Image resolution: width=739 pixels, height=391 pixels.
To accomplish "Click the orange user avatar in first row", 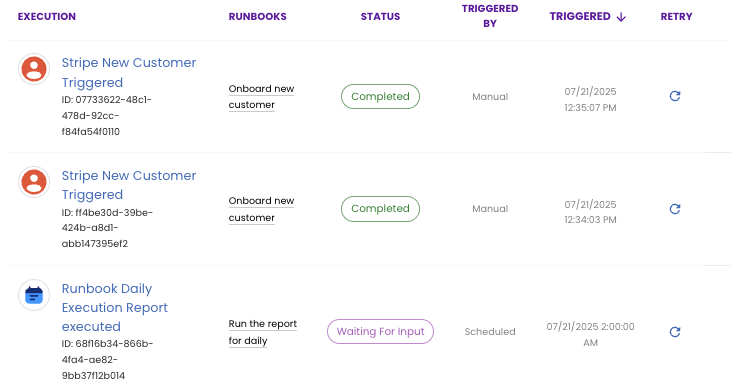I will pyautogui.click(x=34, y=69).
